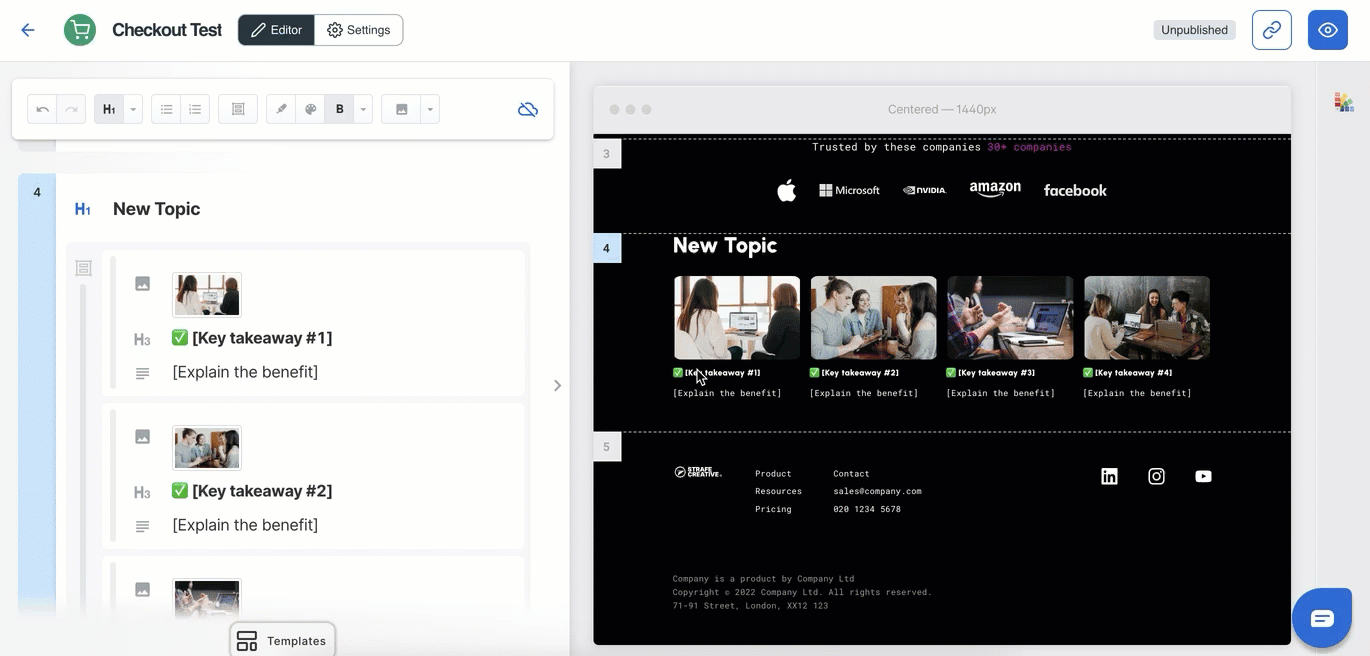Image resolution: width=1370 pixels, height=656 pixels.
Task: Toggle bold formatting
Action: pyautogui.click(x=339, y=109)
